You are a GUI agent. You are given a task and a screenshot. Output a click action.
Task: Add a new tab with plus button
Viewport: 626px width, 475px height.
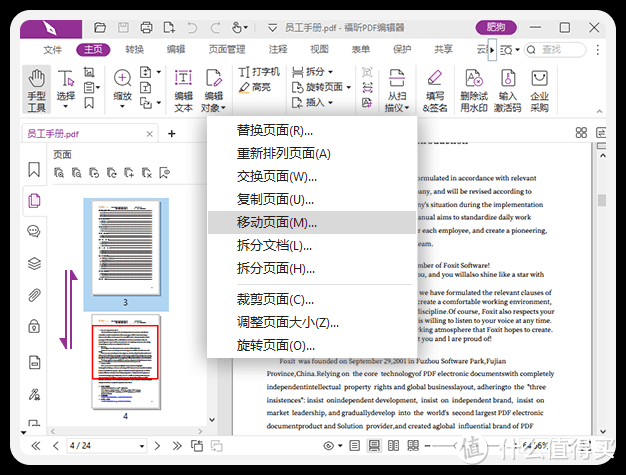pos(172,134)
